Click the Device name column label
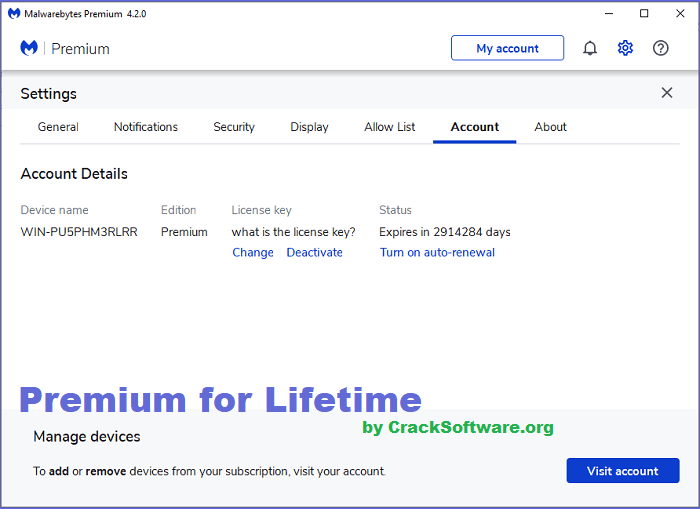Image resolution: width=700 pixels, height=509 pixels. (x=54, y=210)
